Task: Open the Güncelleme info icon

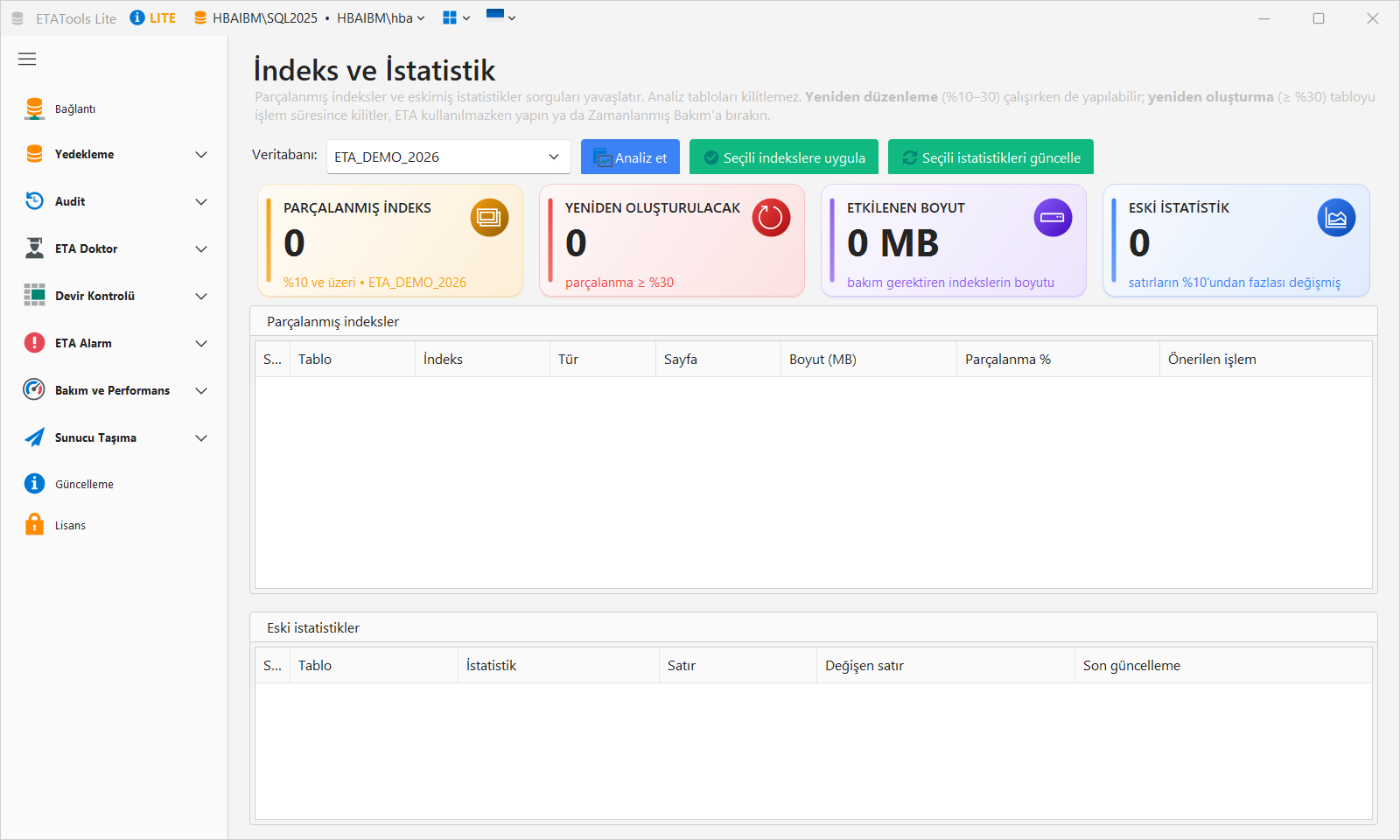Action: (34, 484)
